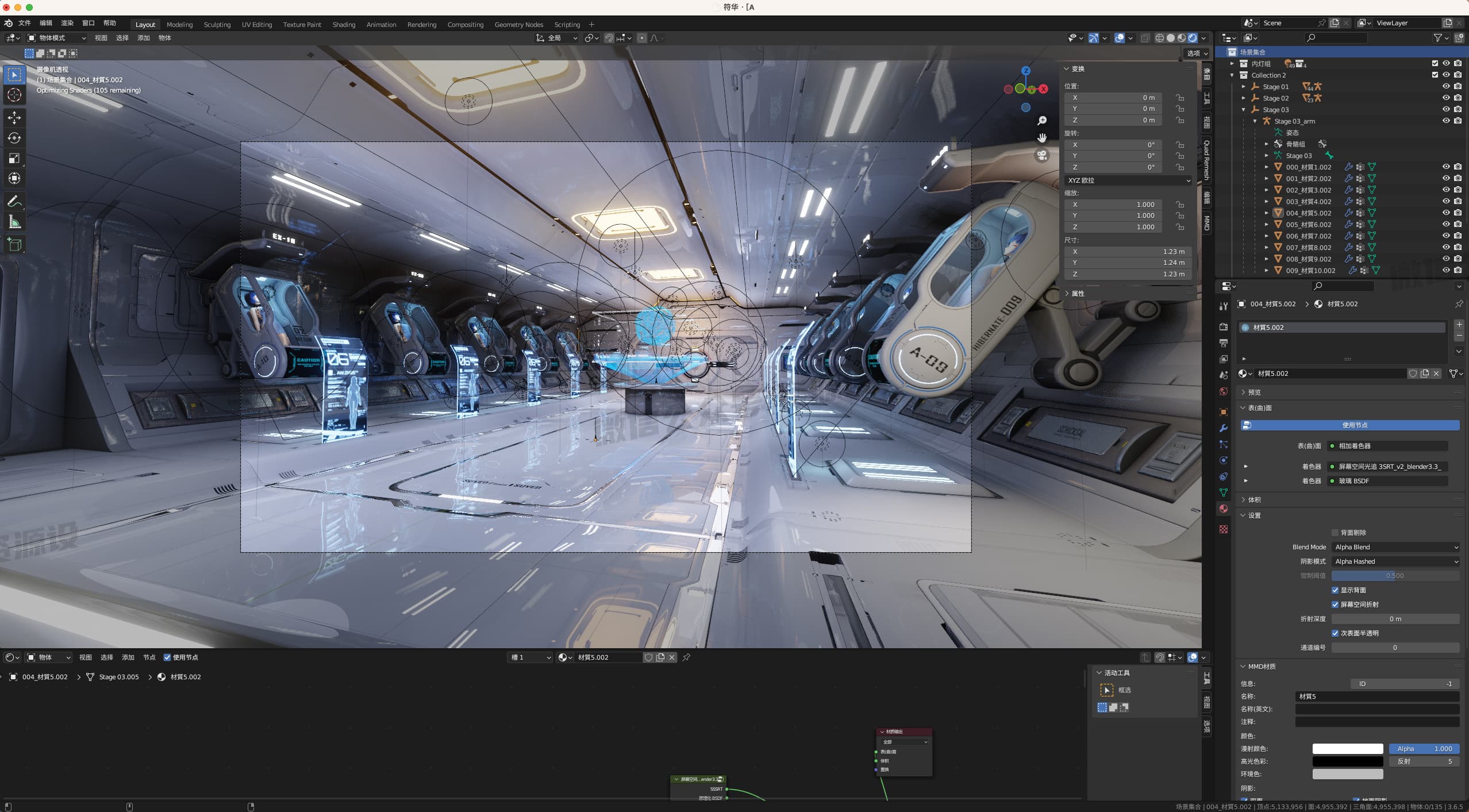Click 玻璃 BSDF shader field
The height and width of the screenshot is (812, 1469).
pos(1387,481)
